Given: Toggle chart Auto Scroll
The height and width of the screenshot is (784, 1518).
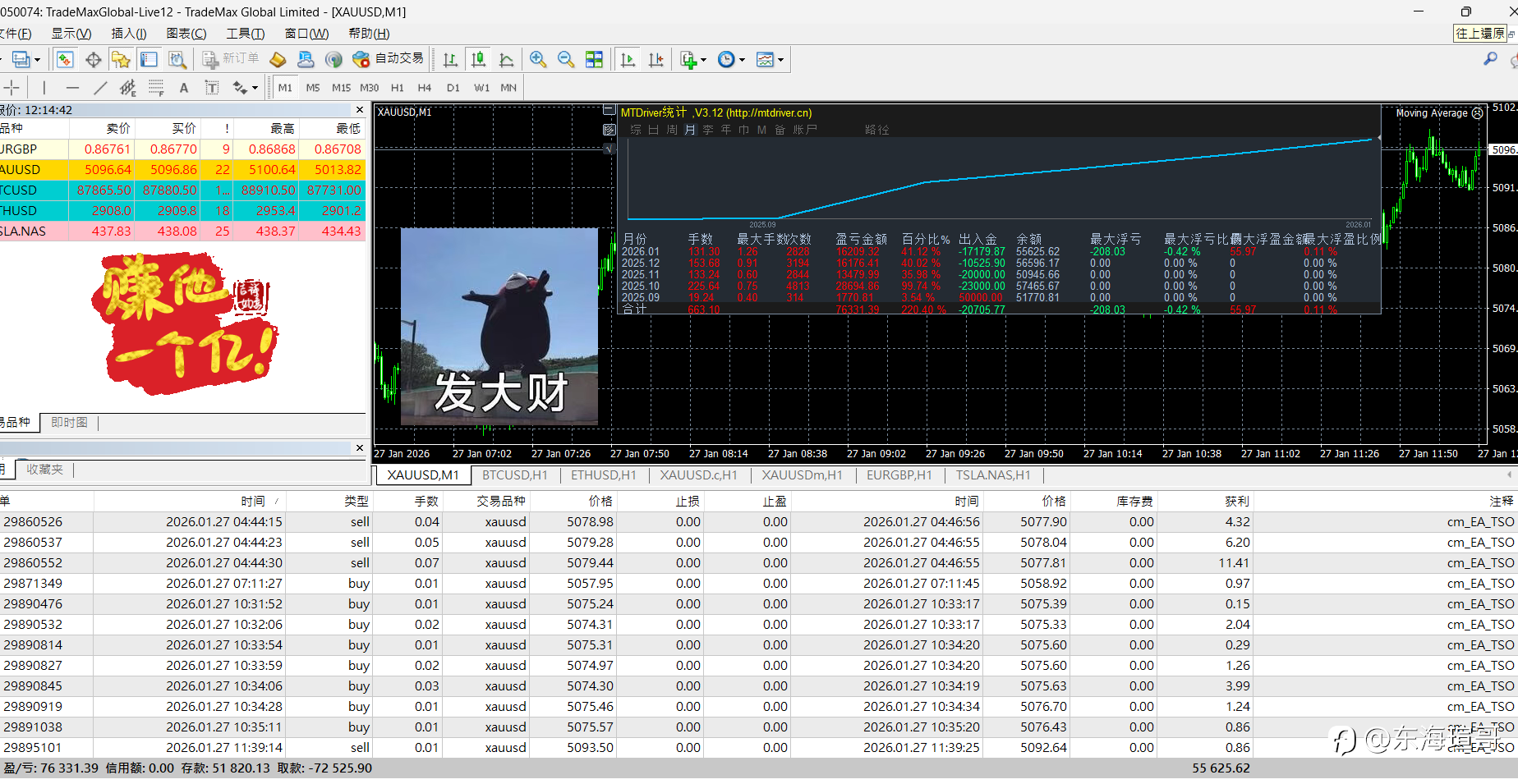Looking at the screenshot, I should (x=628, y=59).
